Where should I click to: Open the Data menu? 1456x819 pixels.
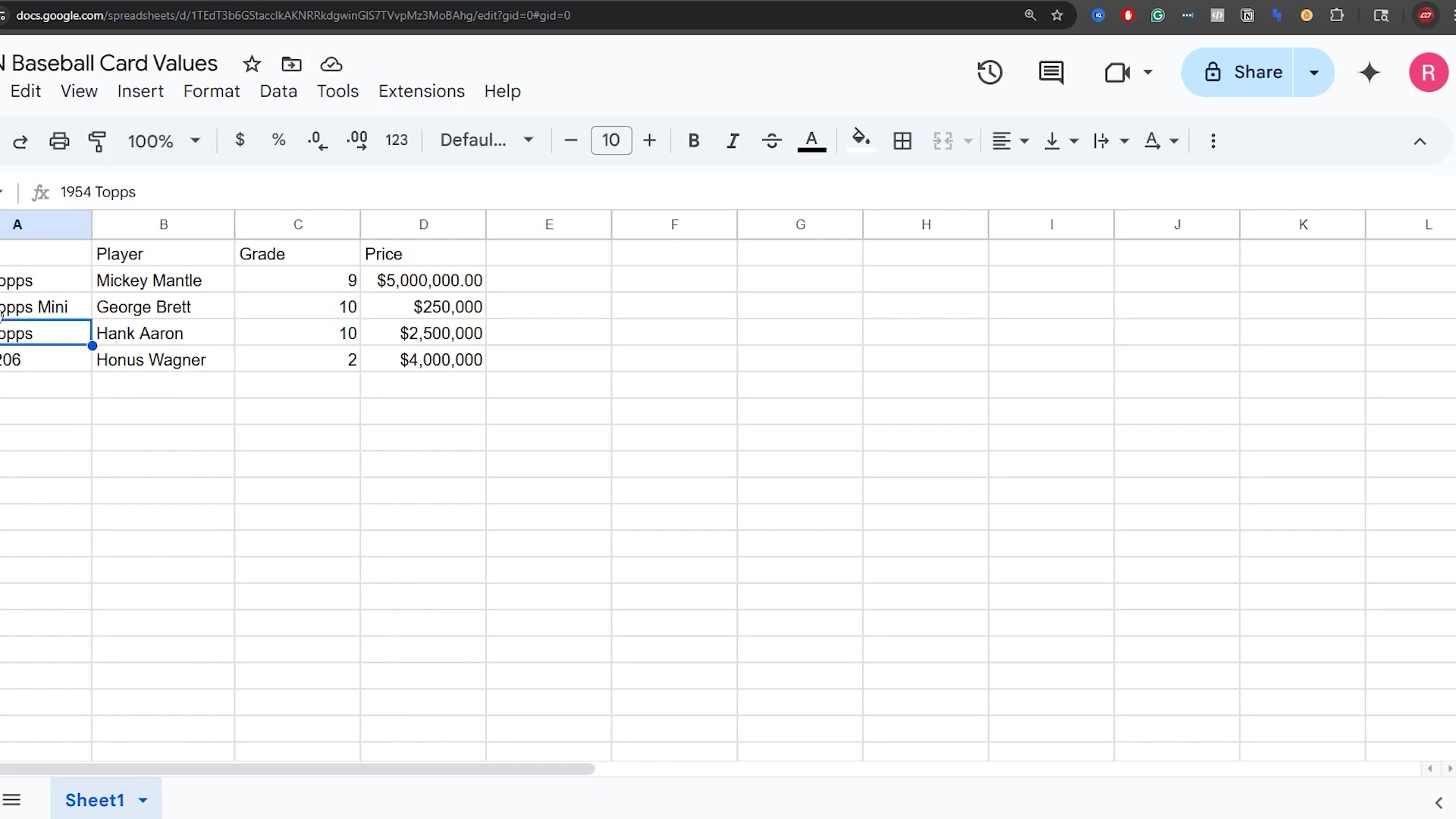[x=278, y=91]
